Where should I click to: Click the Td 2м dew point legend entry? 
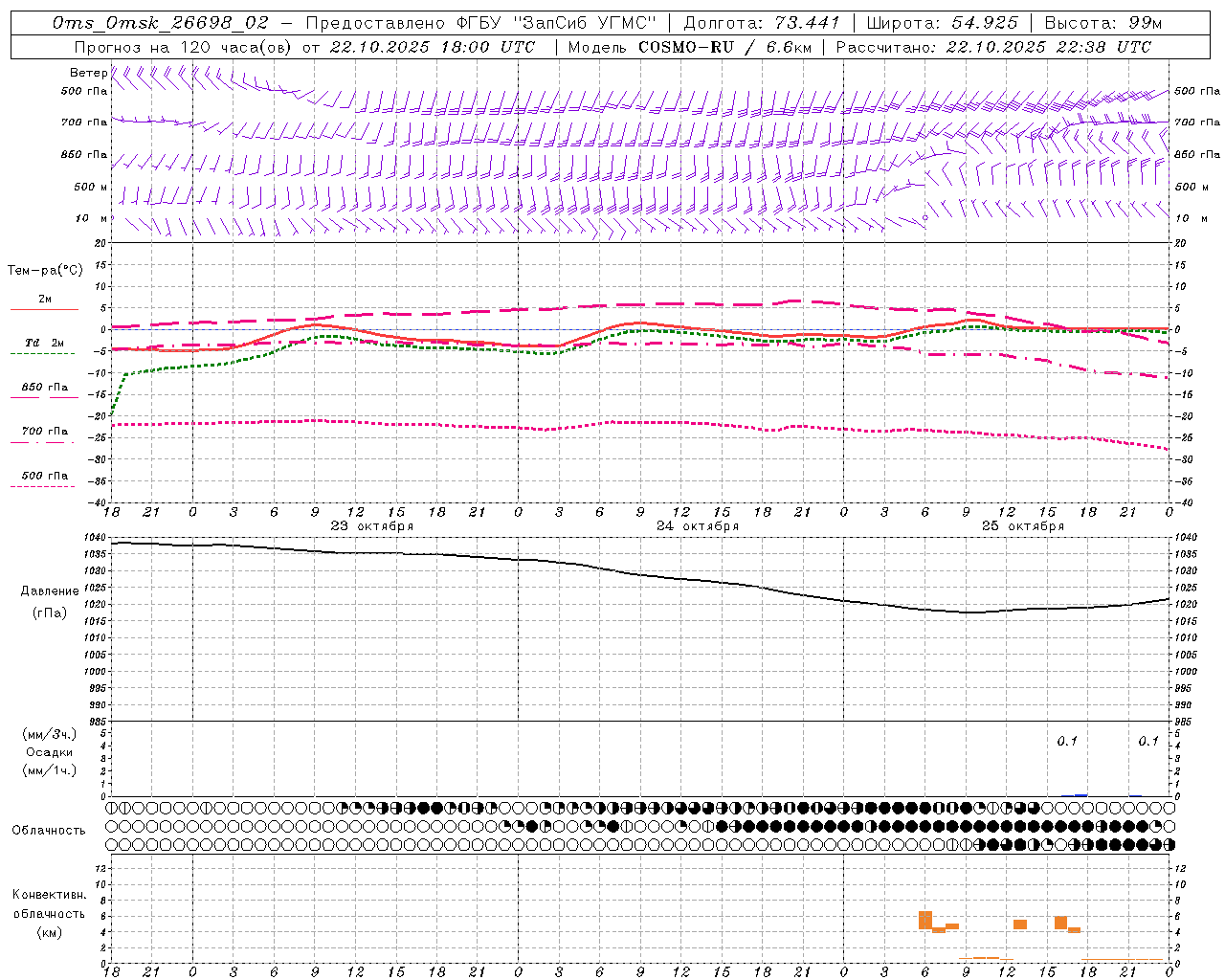(44, 343)
